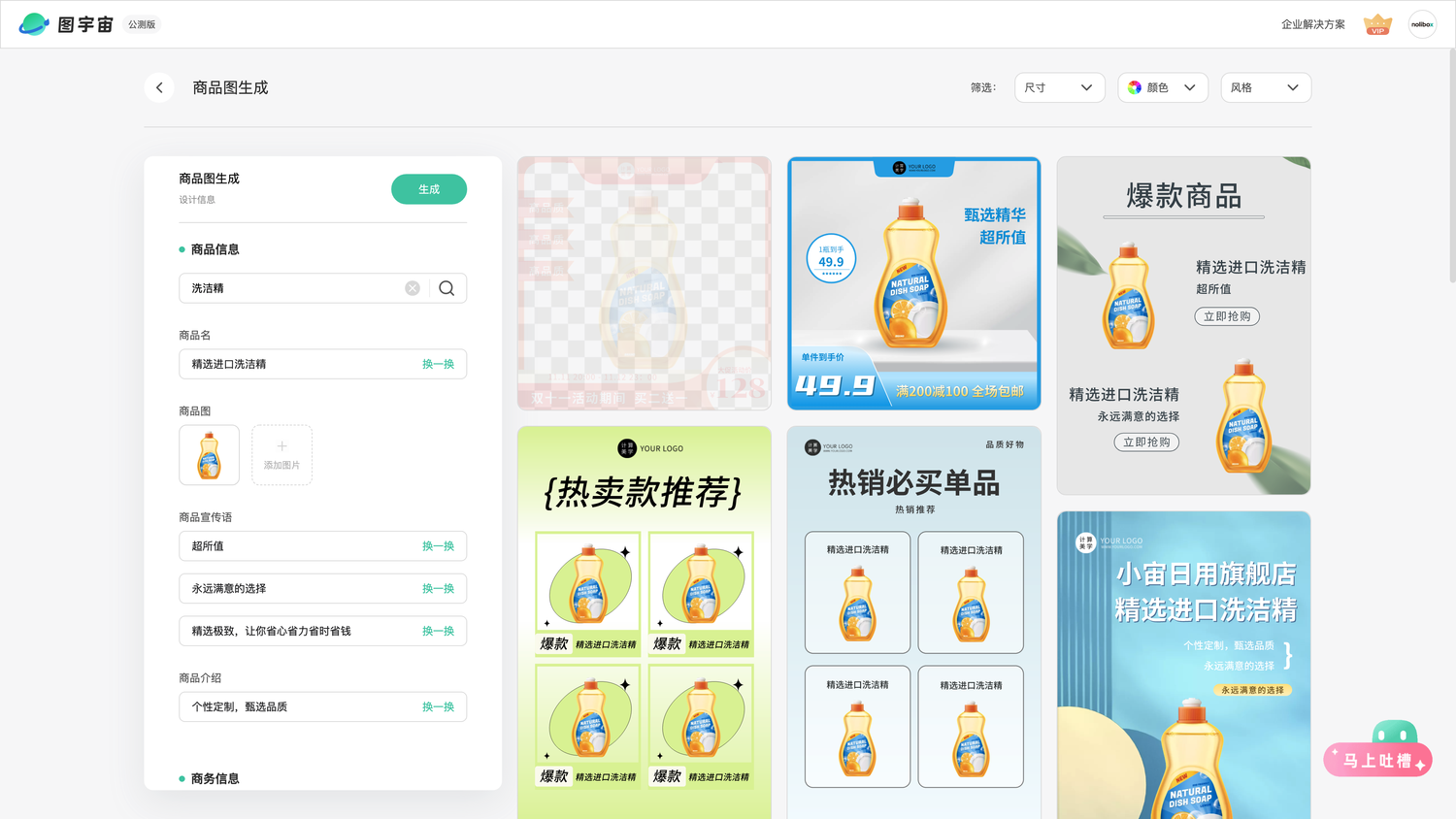The height and width of the screenshot is (819, 1456).
Task: Open 企业解决方案 link
Action: tap(1312, 24)
